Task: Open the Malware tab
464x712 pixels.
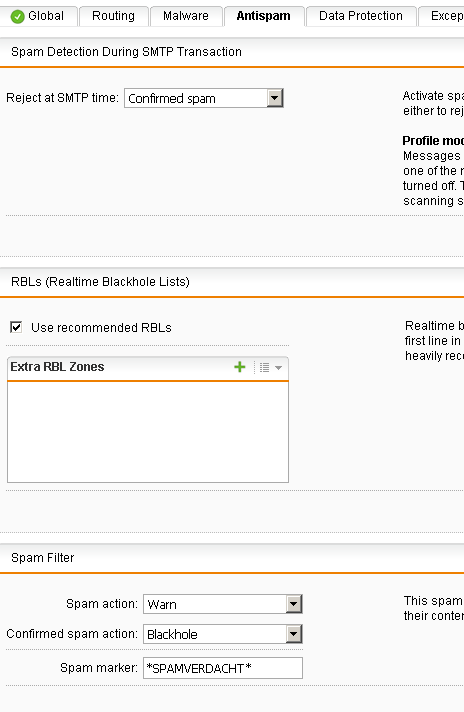Action: click(186, 16)
